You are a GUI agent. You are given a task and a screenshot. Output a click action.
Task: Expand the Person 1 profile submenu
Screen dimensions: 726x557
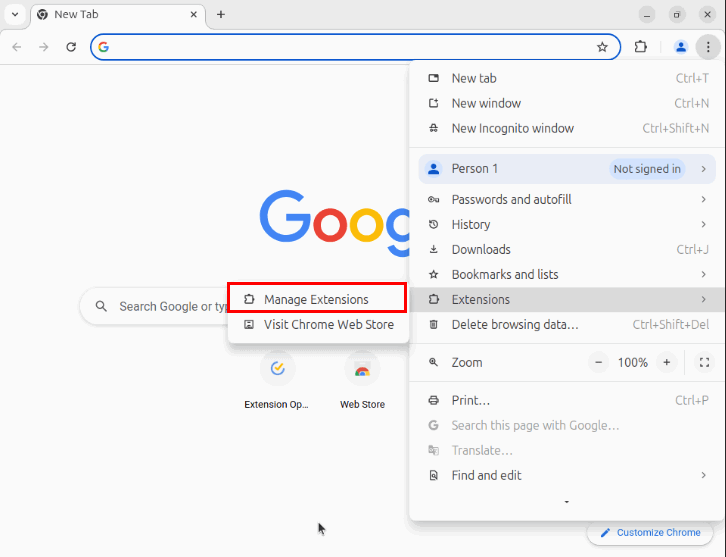(x=567, y=169)
